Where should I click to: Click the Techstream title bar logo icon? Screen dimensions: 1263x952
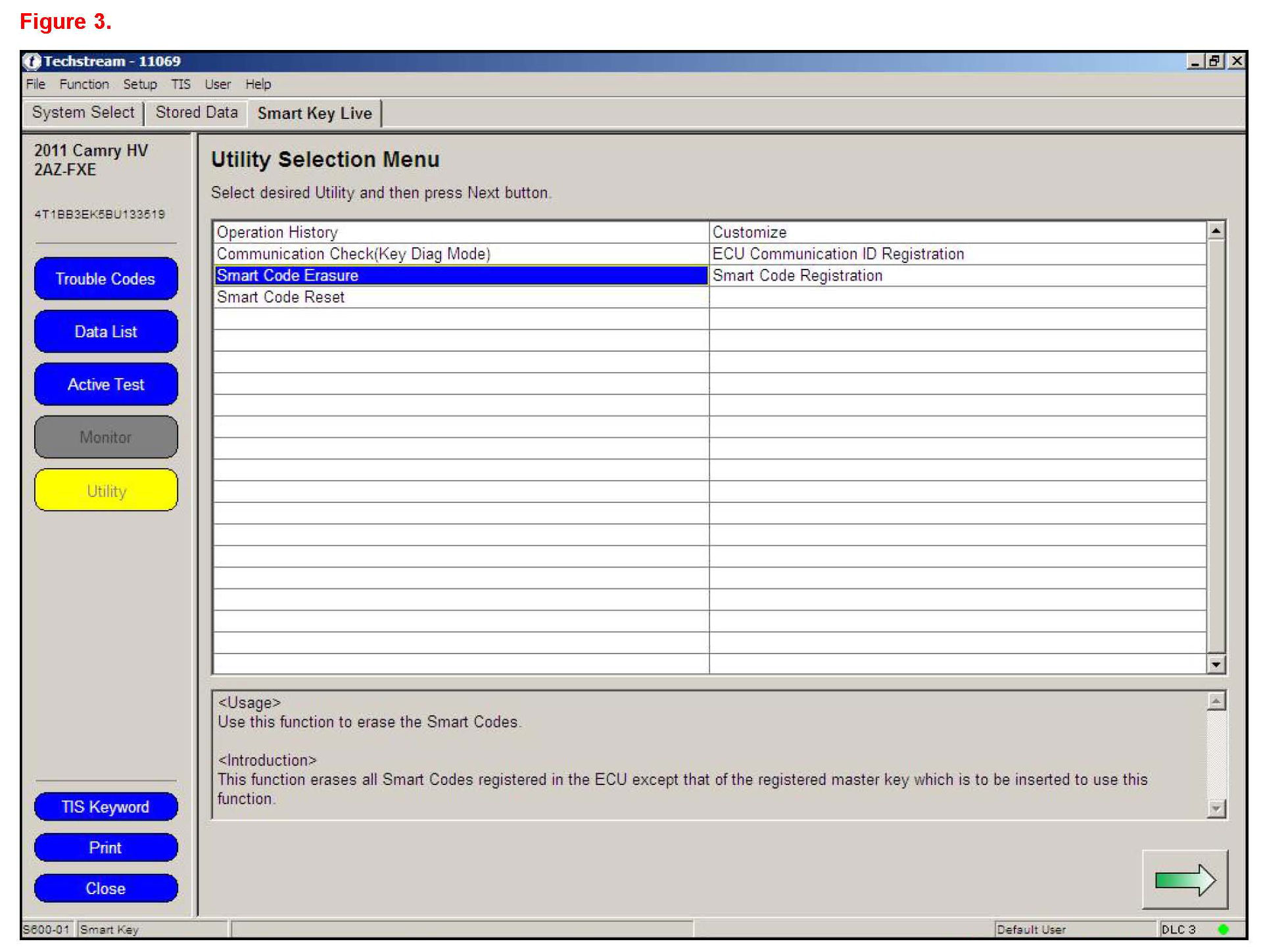32,61
